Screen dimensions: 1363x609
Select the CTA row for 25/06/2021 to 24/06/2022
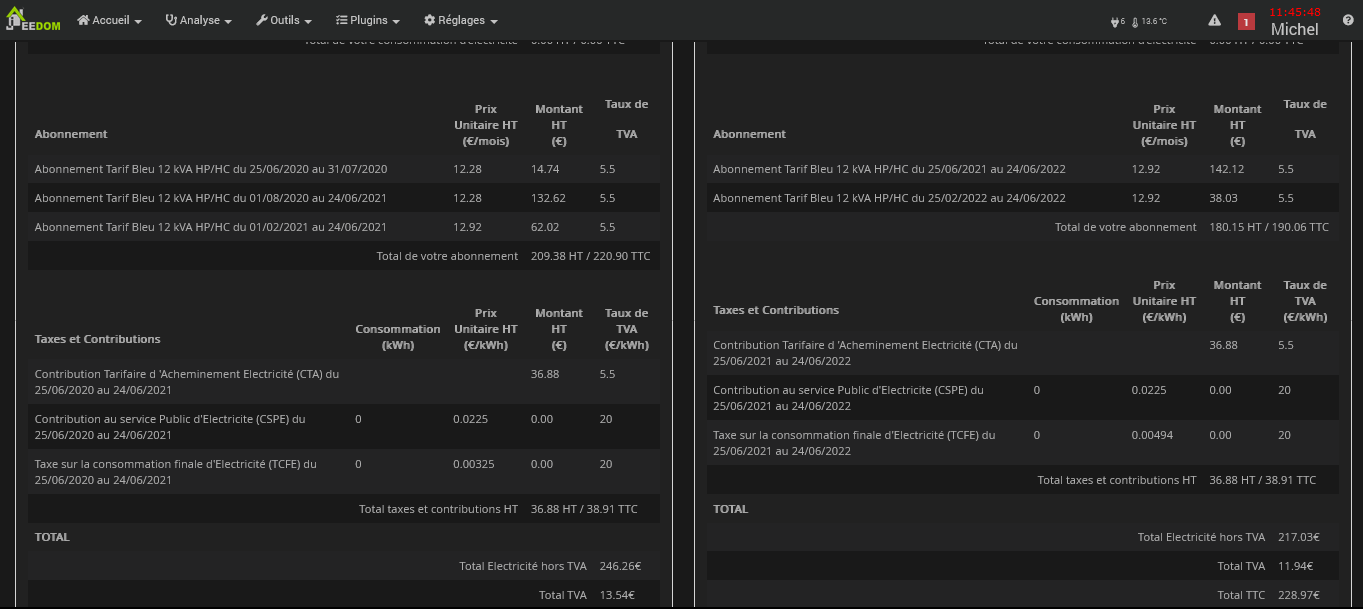point(865,353)
